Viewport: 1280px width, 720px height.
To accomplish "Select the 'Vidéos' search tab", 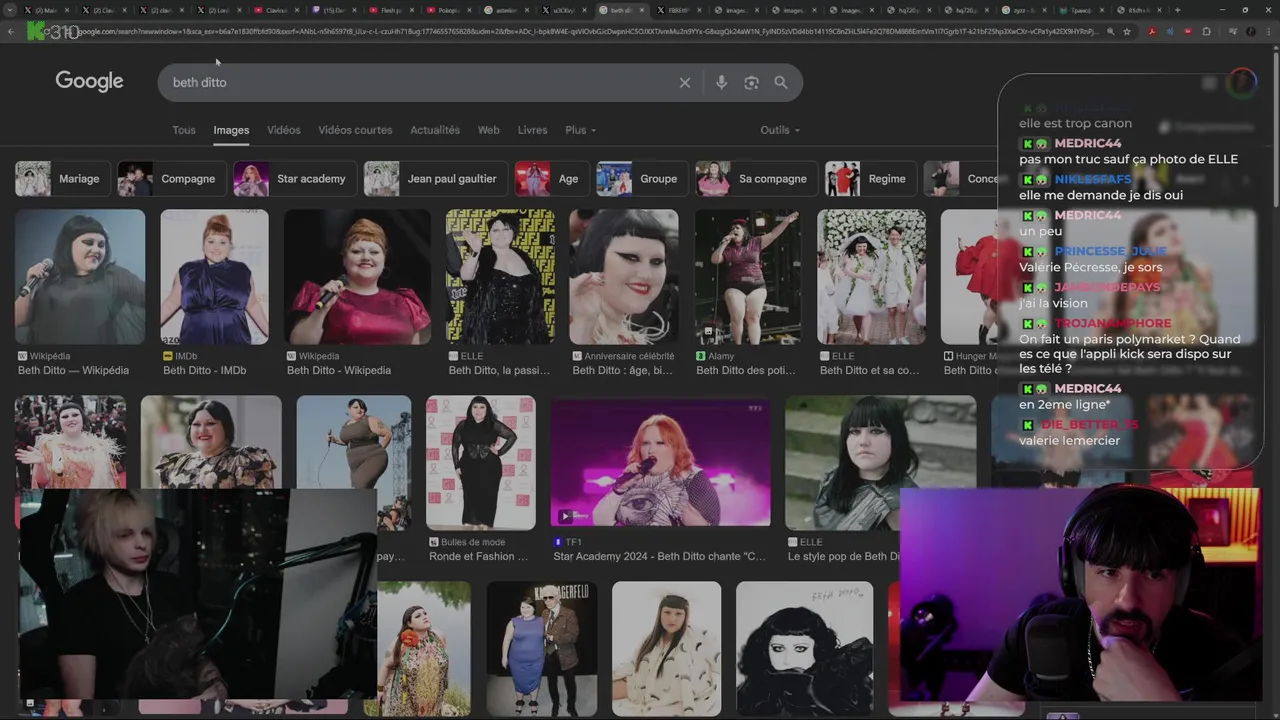I will click(x=284, y=130).
